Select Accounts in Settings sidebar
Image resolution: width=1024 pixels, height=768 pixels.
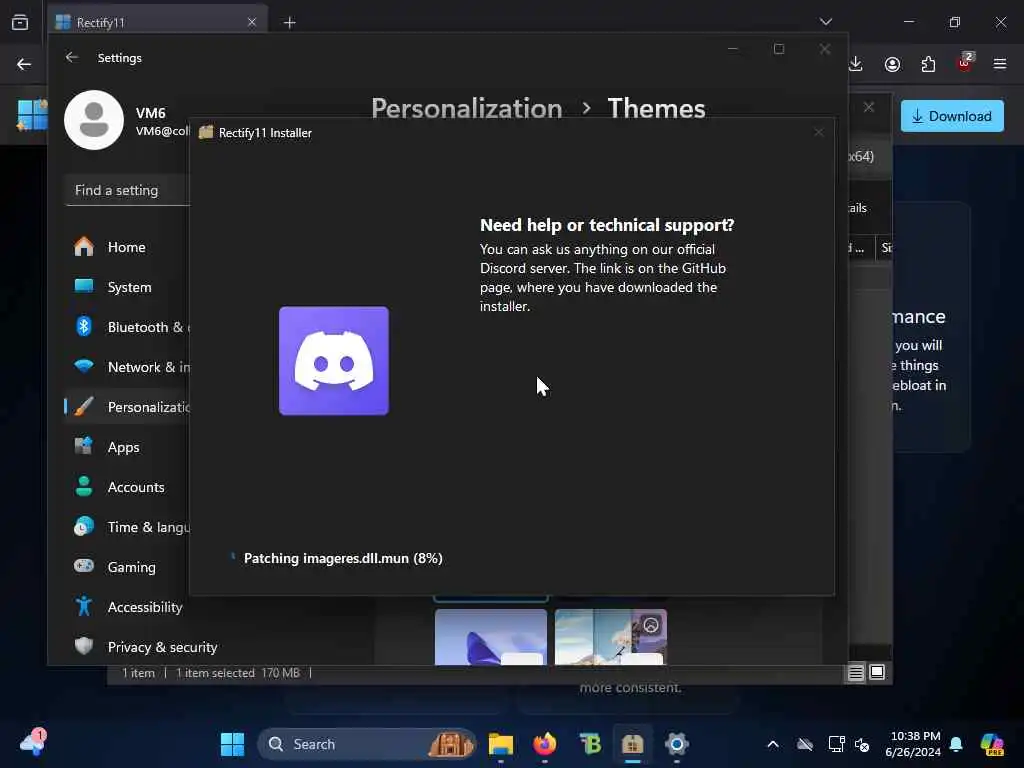pos(127,487)
